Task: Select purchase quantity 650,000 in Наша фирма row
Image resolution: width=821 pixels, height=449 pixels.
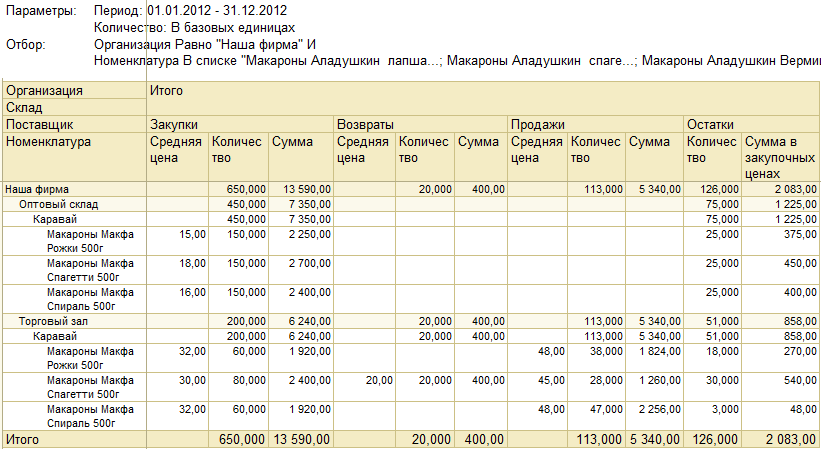Action: [x=239, y=189]
